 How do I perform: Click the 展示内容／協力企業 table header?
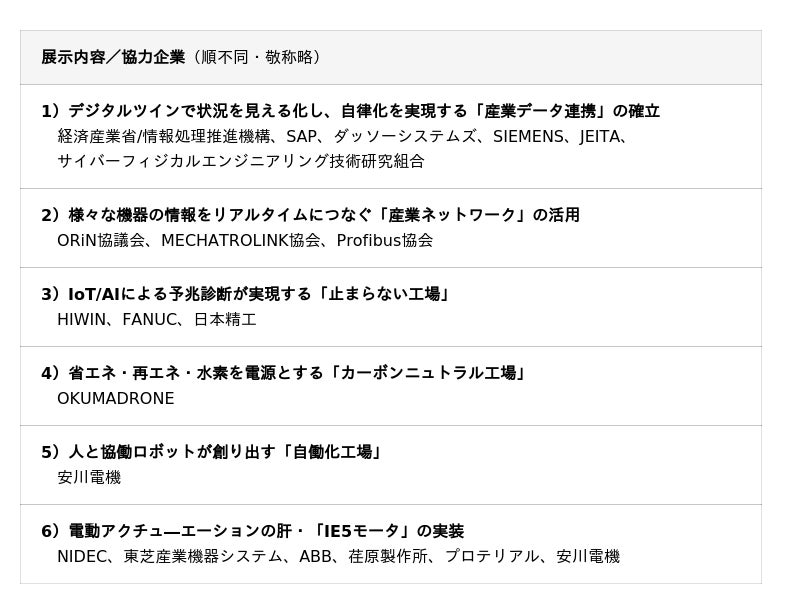coord(113,57)
